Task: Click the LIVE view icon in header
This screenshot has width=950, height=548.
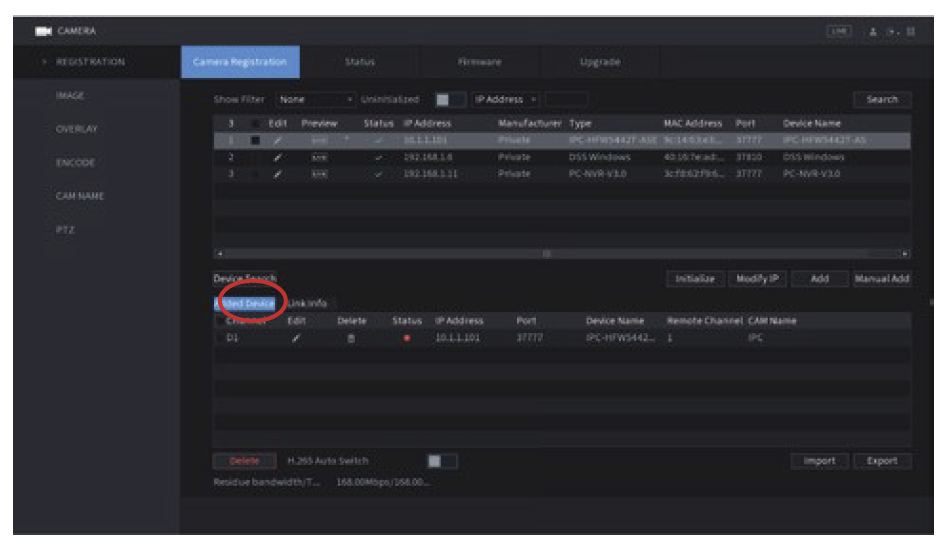Action: tap(838, 32)
